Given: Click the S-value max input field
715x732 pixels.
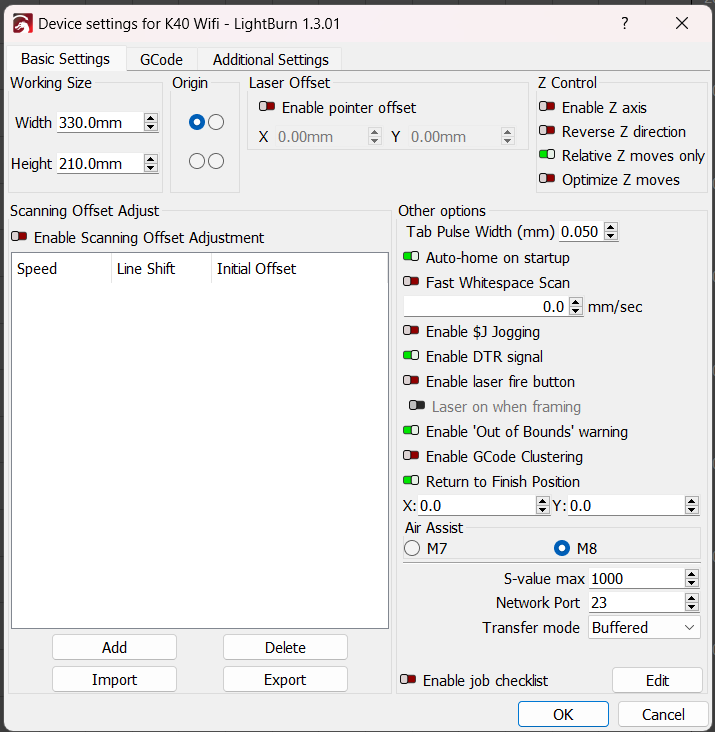Looking at the screenshot, I should pyautogui.click(x=637, y=579).
